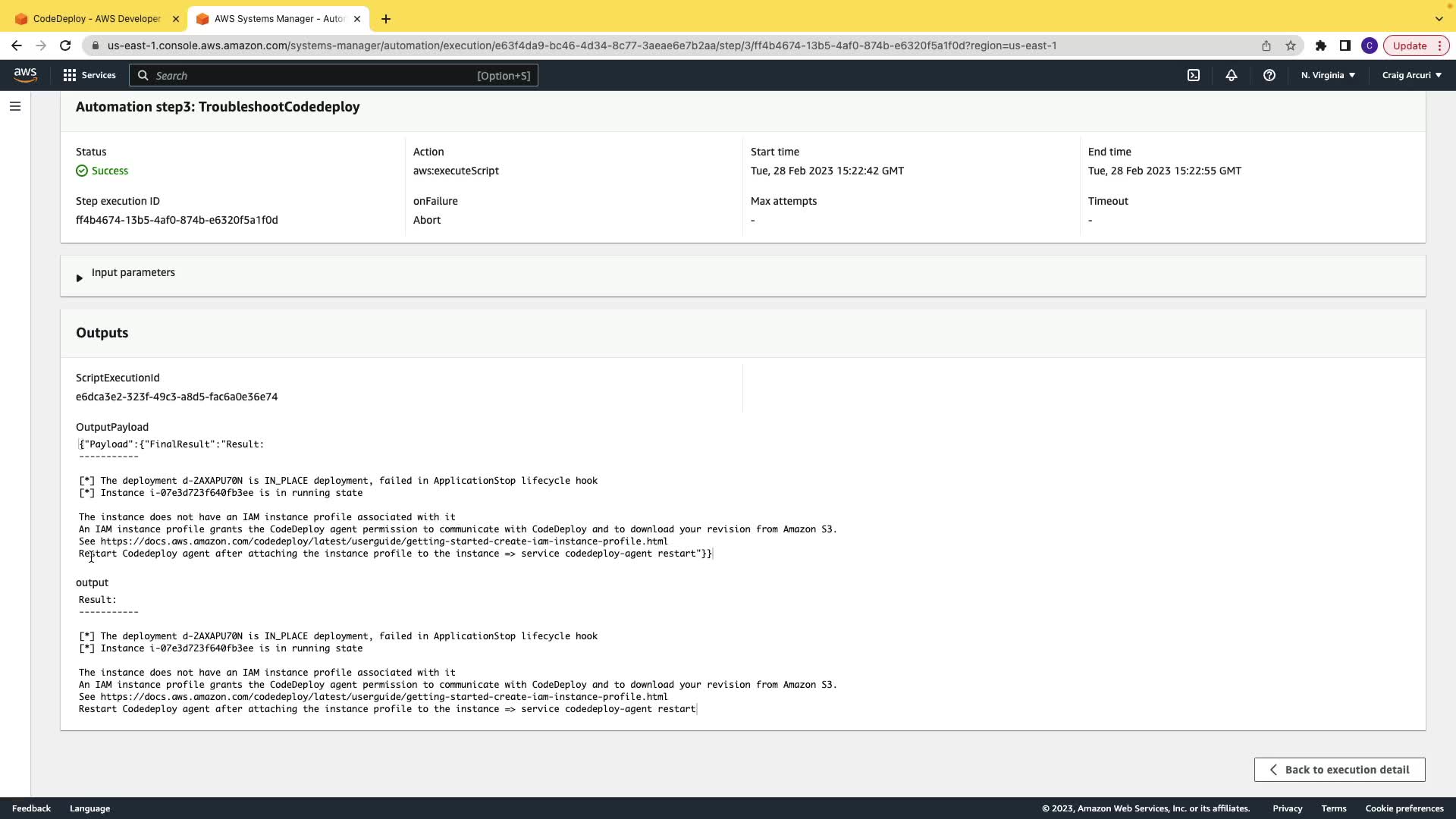Open browser extensions puzzle icon
This screenshot has width=1456, height=819.
coord(1320,45)
